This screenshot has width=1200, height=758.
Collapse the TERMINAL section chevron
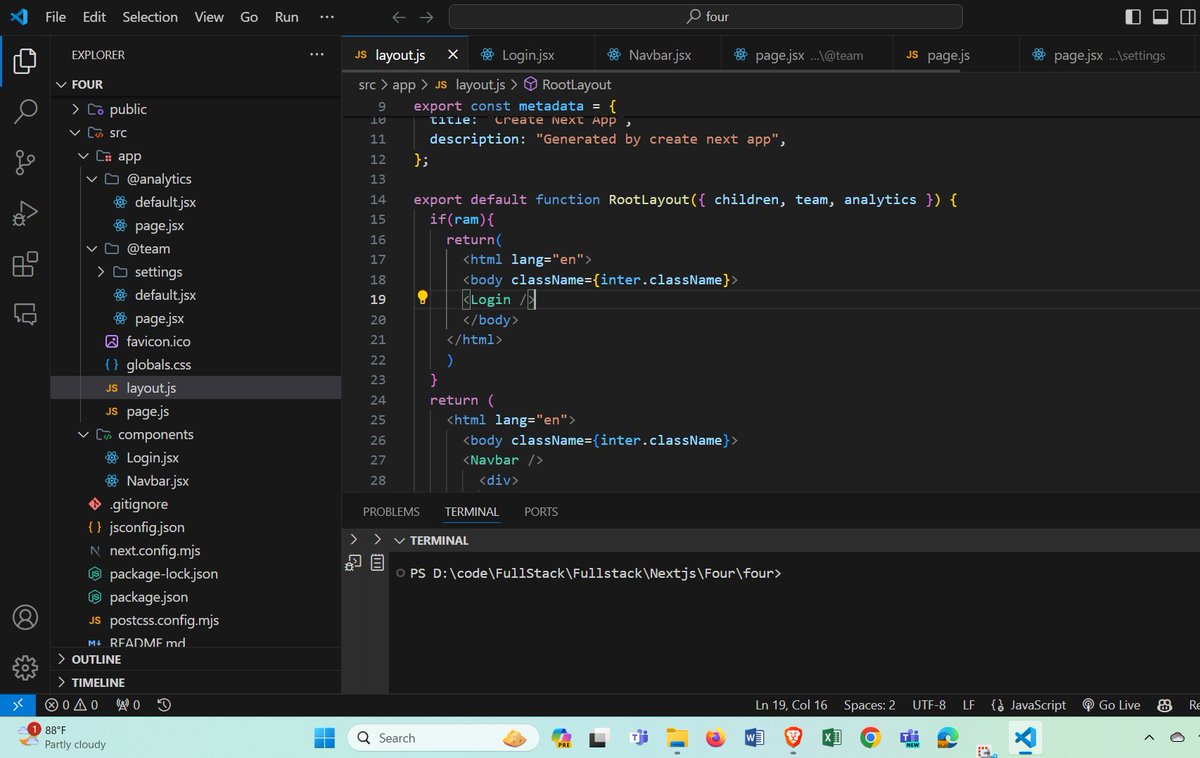[400, 540]
